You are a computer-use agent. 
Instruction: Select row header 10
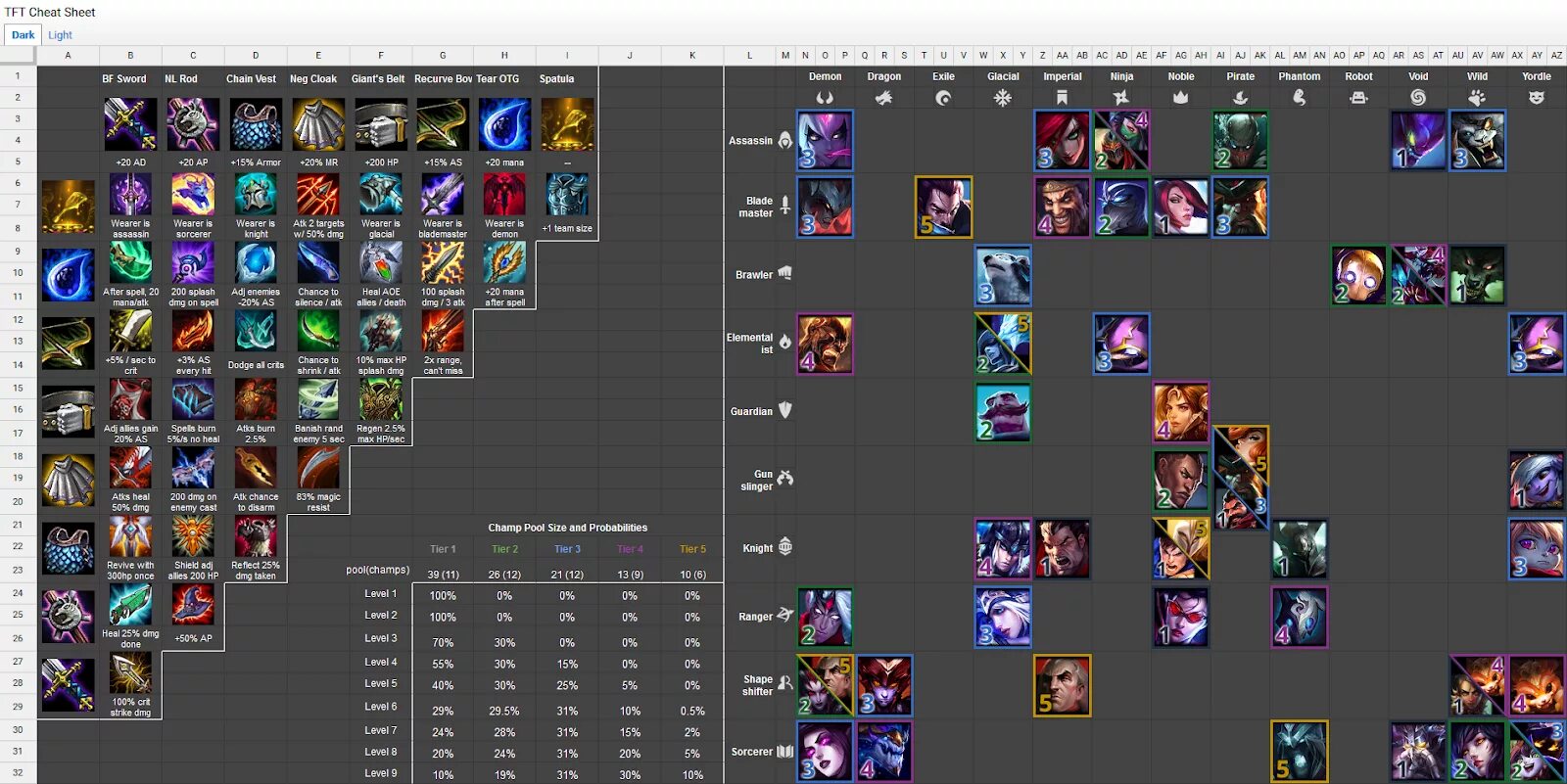(18, 273)
